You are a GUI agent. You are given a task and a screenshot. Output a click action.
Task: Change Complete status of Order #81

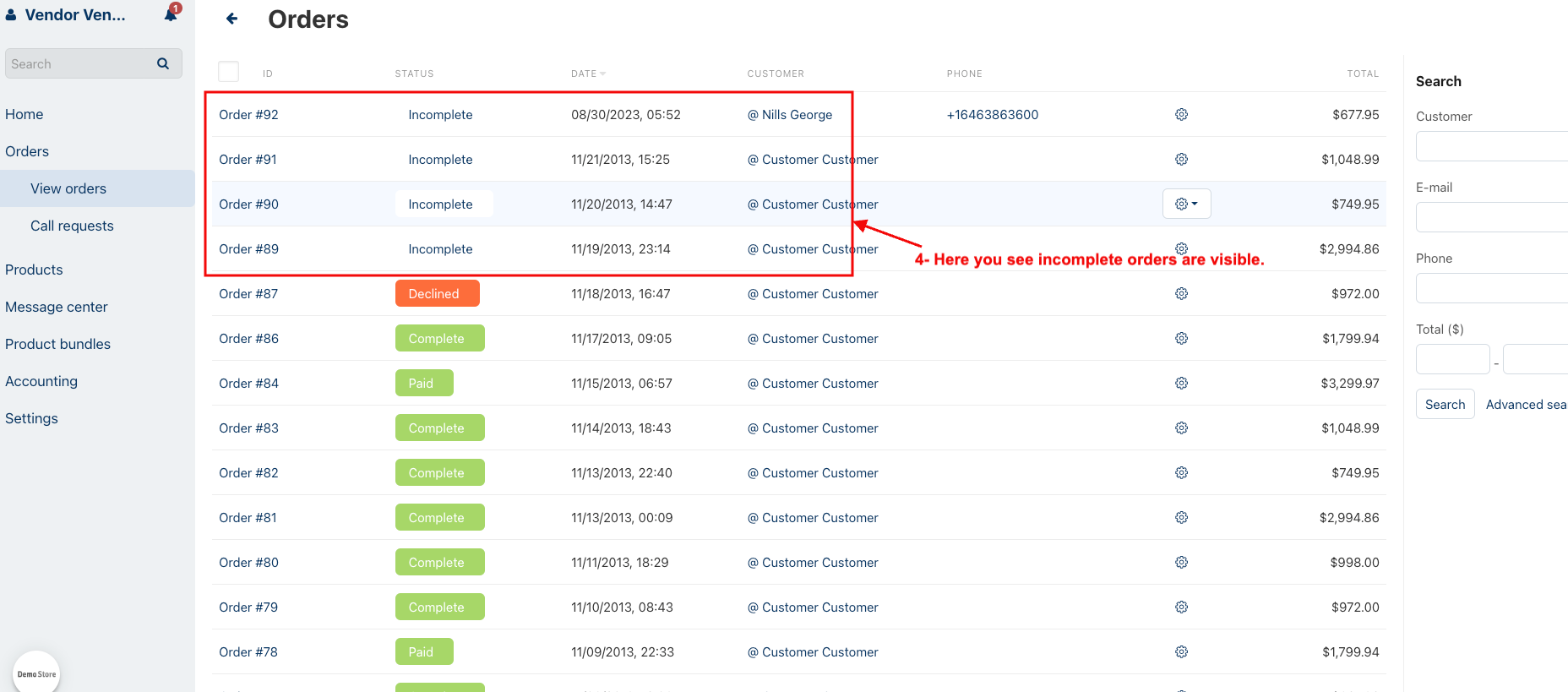pos(439,517)
